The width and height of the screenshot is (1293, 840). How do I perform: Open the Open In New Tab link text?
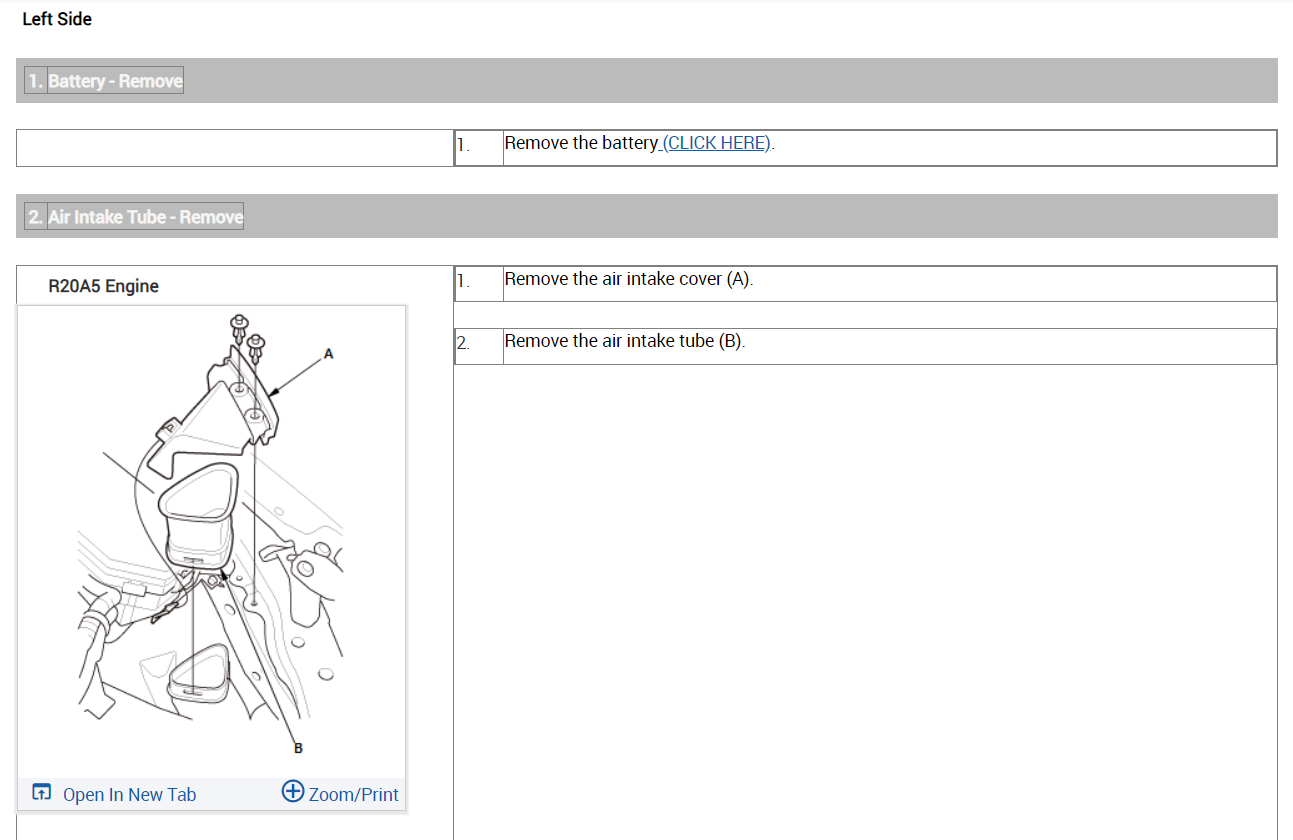click(129, 795)
